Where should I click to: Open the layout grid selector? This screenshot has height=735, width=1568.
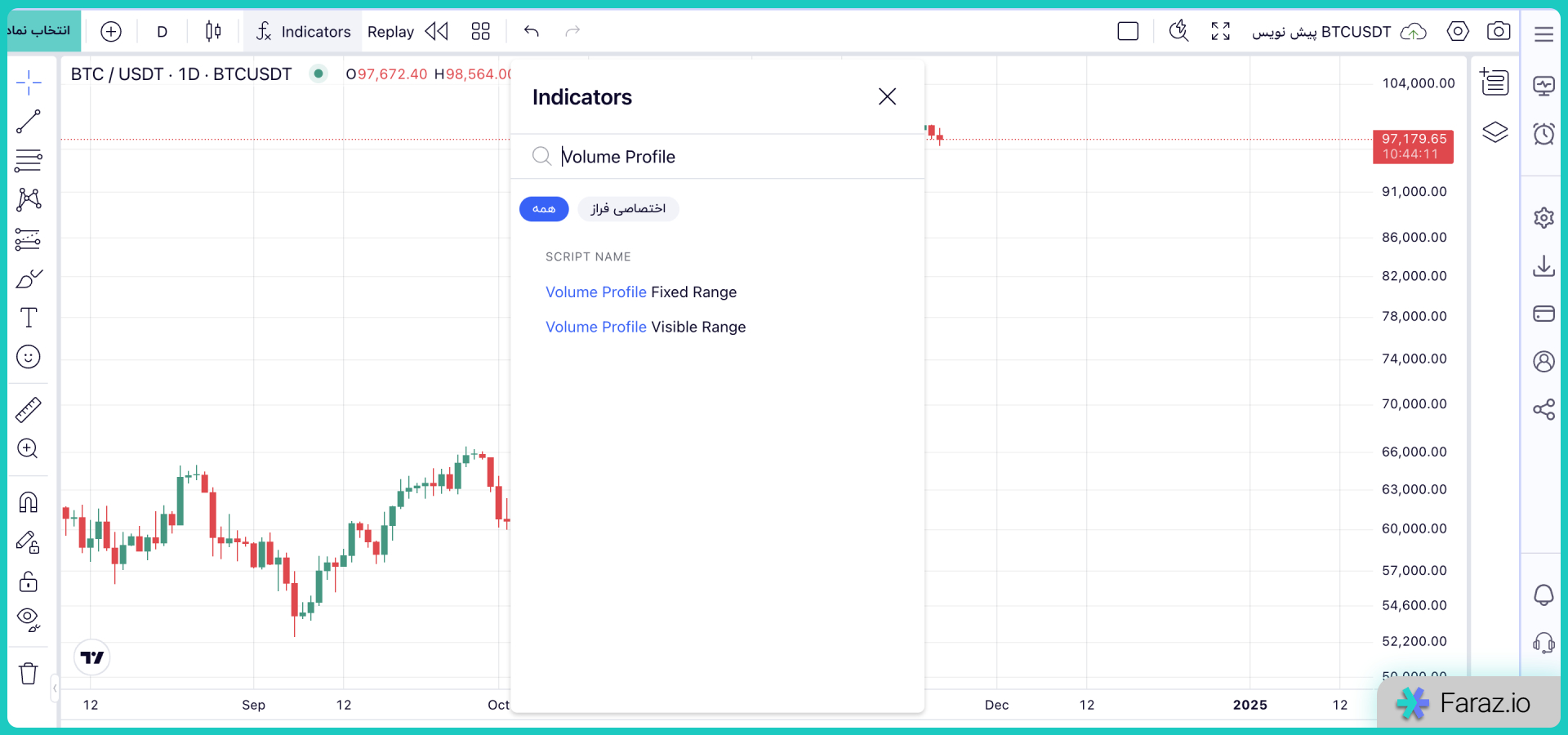tap(480, 31)
